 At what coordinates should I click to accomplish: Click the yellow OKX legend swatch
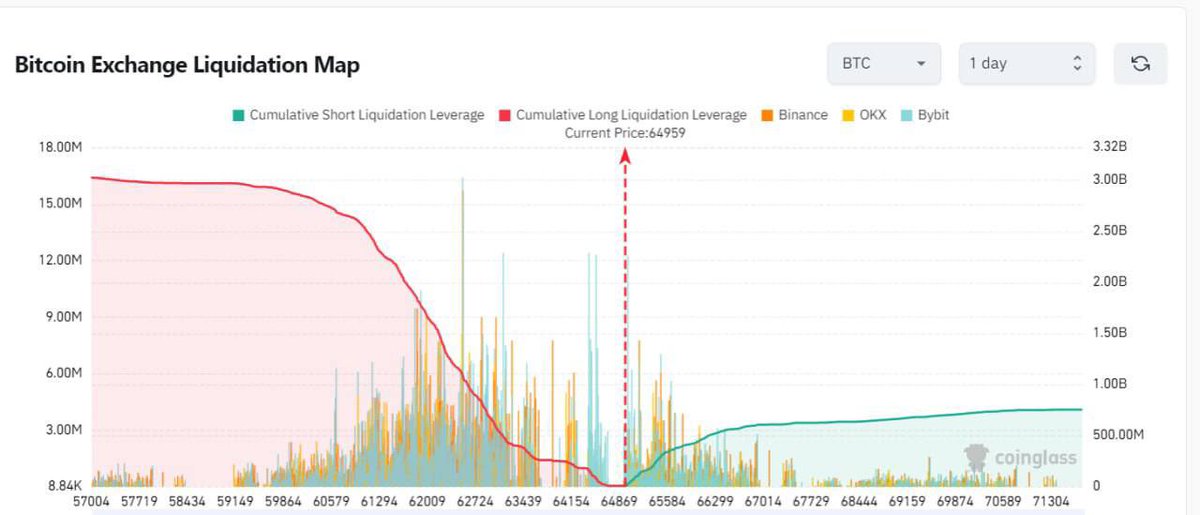coord(848,115)
